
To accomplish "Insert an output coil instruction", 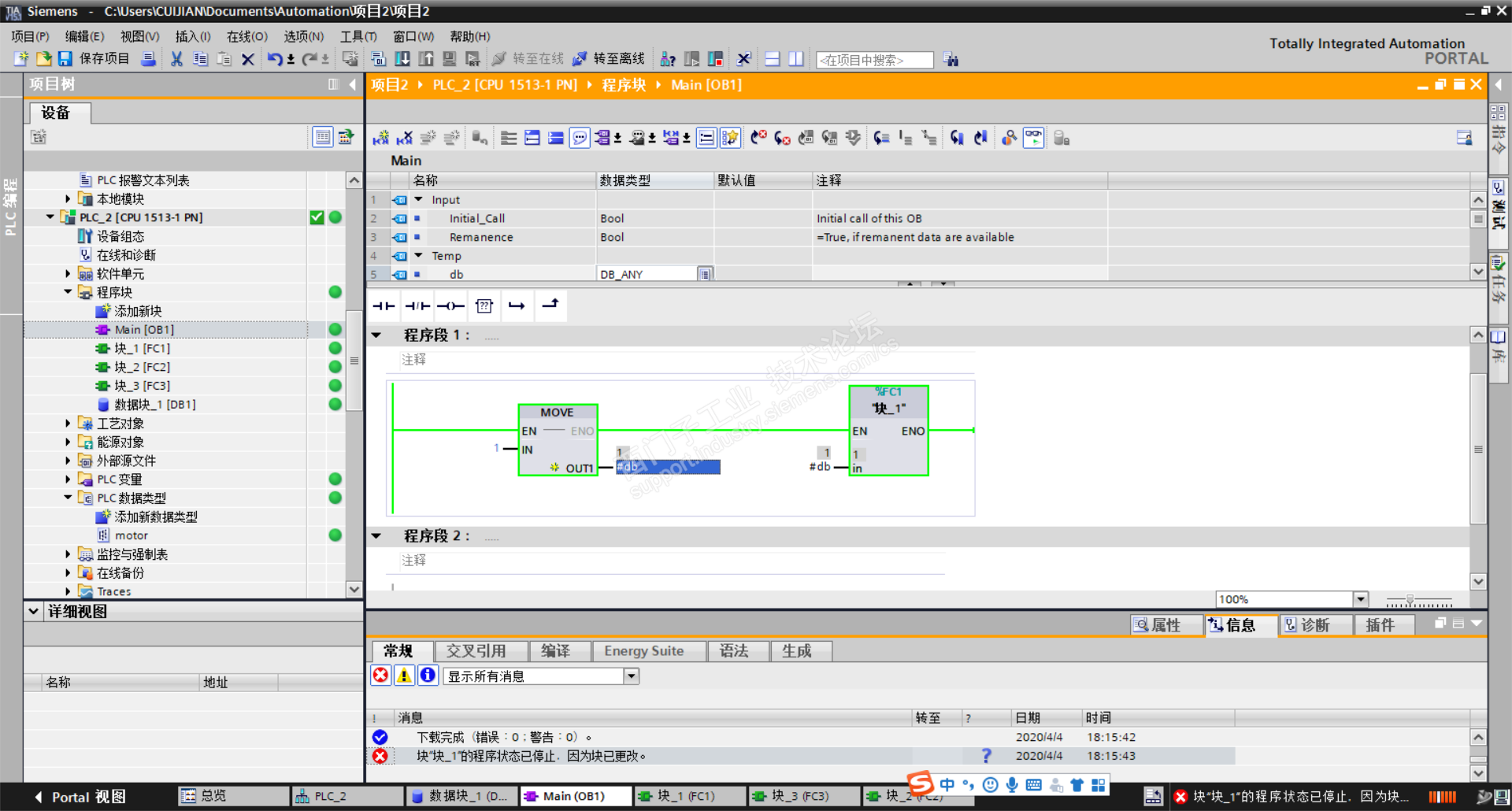I will tap(450, 306).
